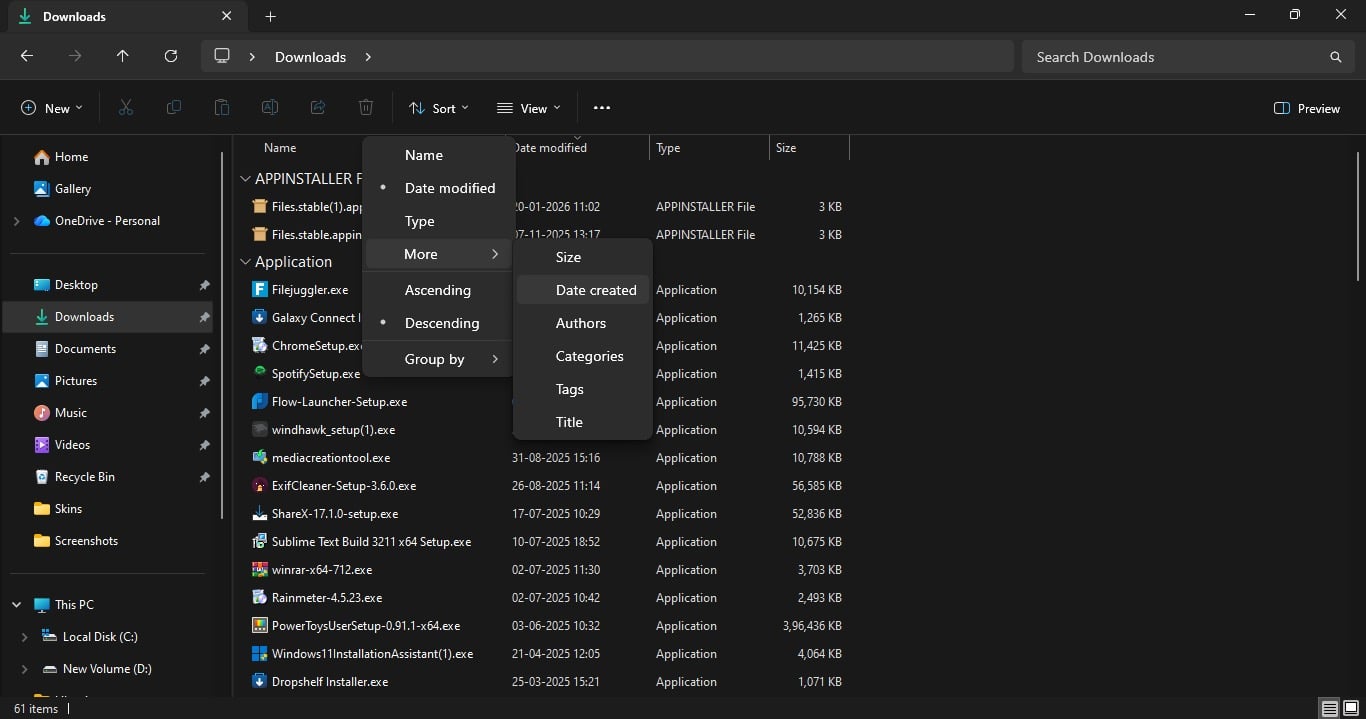Expand the Group by submenu
The height and width of the screenshot is (719, 1366).
[x=439, y=359]
